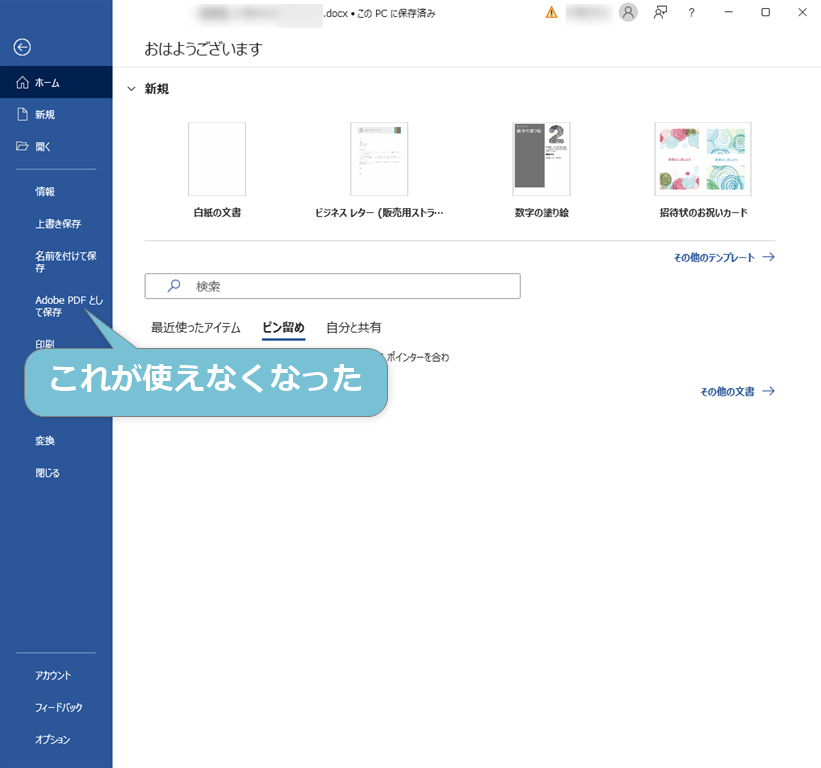Click the arrow beside その他のテンプレート
The image size is (821, 768).
point(768,257)
